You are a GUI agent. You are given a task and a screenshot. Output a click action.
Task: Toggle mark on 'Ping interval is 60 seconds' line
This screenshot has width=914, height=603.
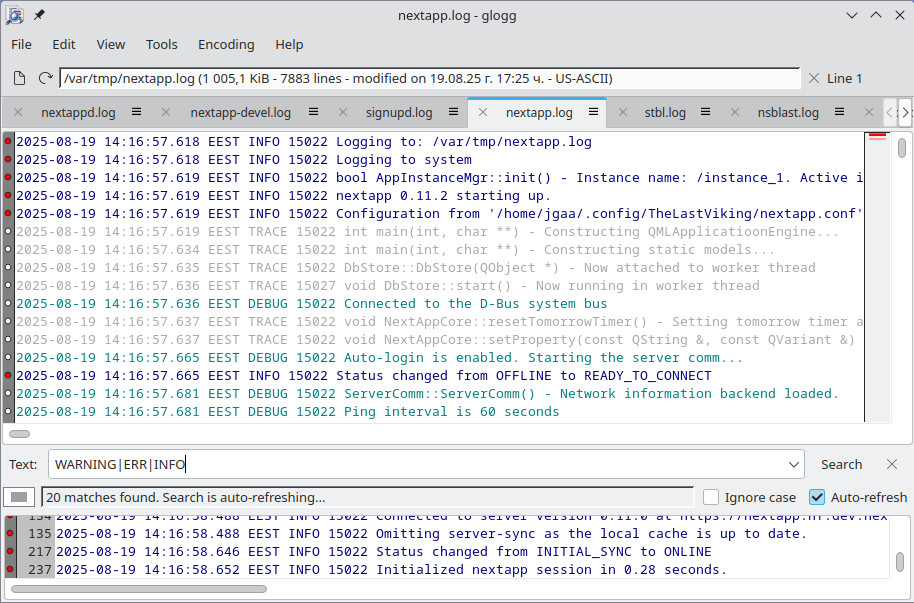coord(8,412)
